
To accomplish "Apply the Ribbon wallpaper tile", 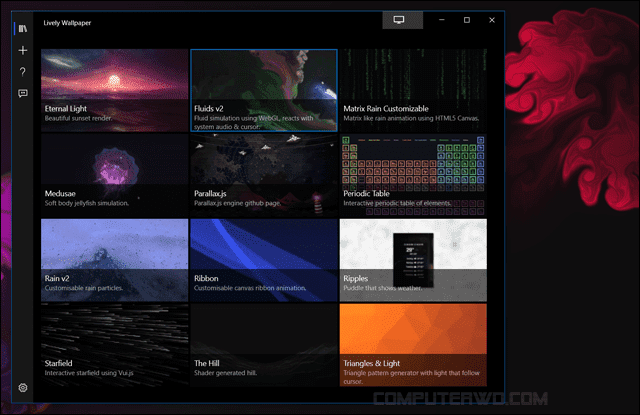I will point(264,260).
